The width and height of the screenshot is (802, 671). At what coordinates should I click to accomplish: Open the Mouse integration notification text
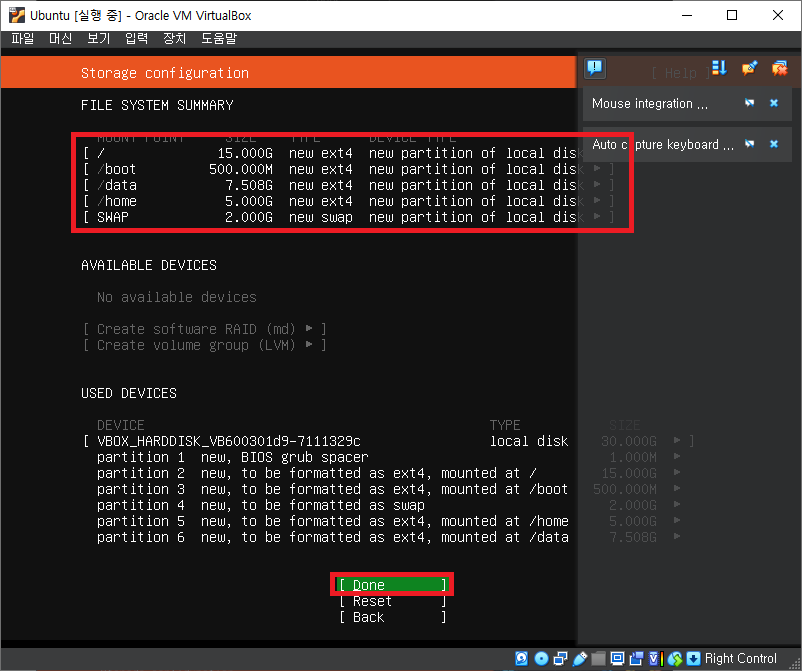[650, 103]
